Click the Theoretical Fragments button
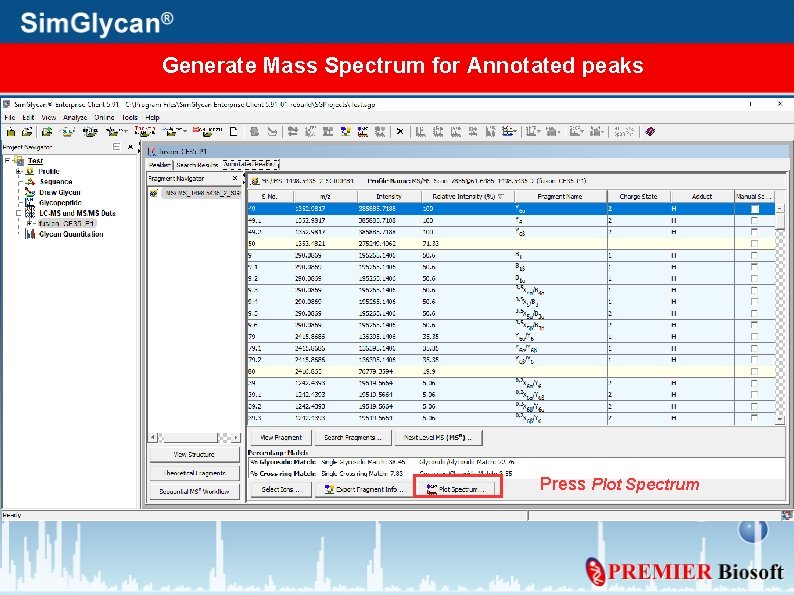Screen dimensions: 794x595 [x=194, y=473]
